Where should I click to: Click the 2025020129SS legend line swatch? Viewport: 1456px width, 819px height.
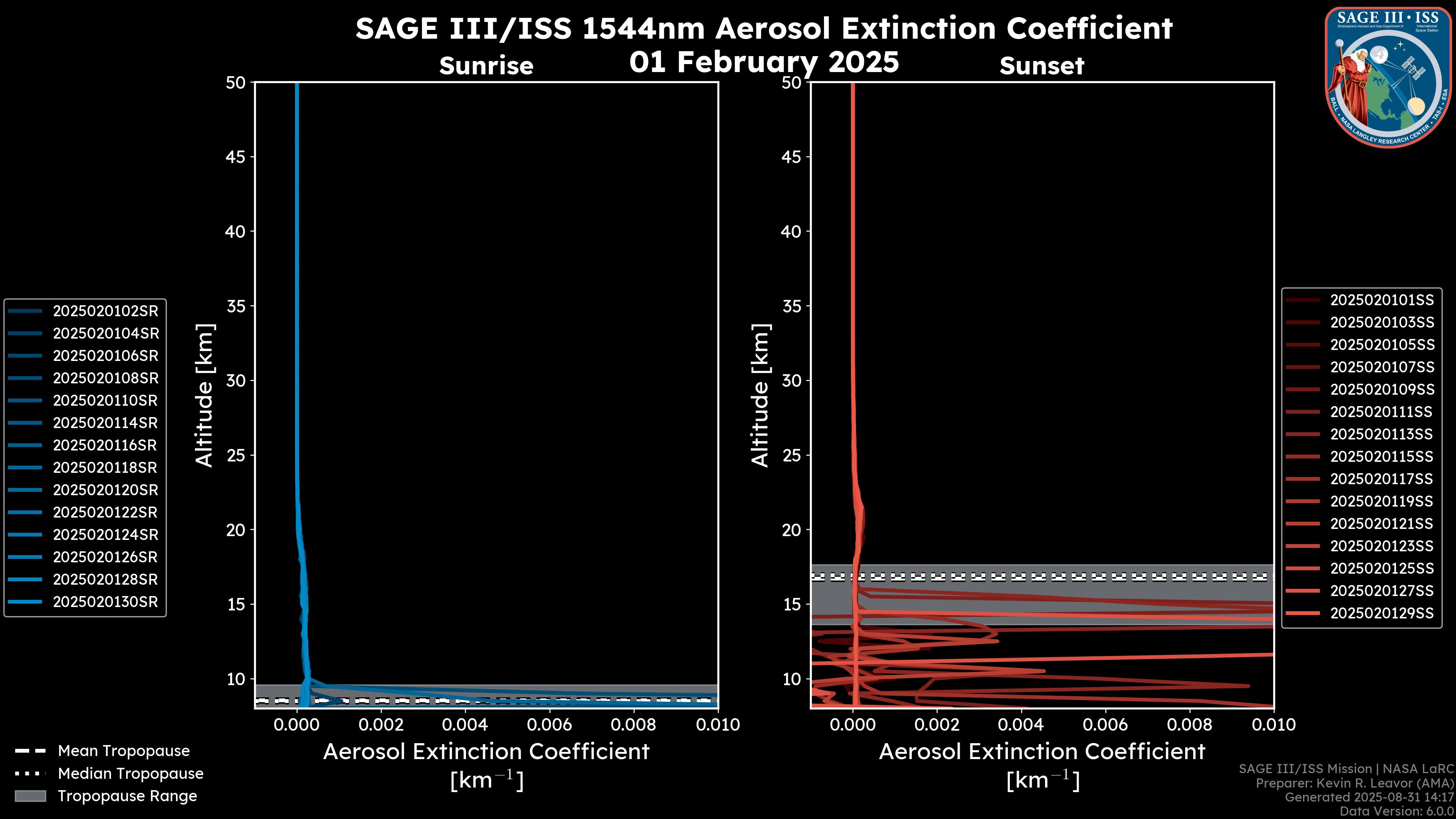(1303, 613)
